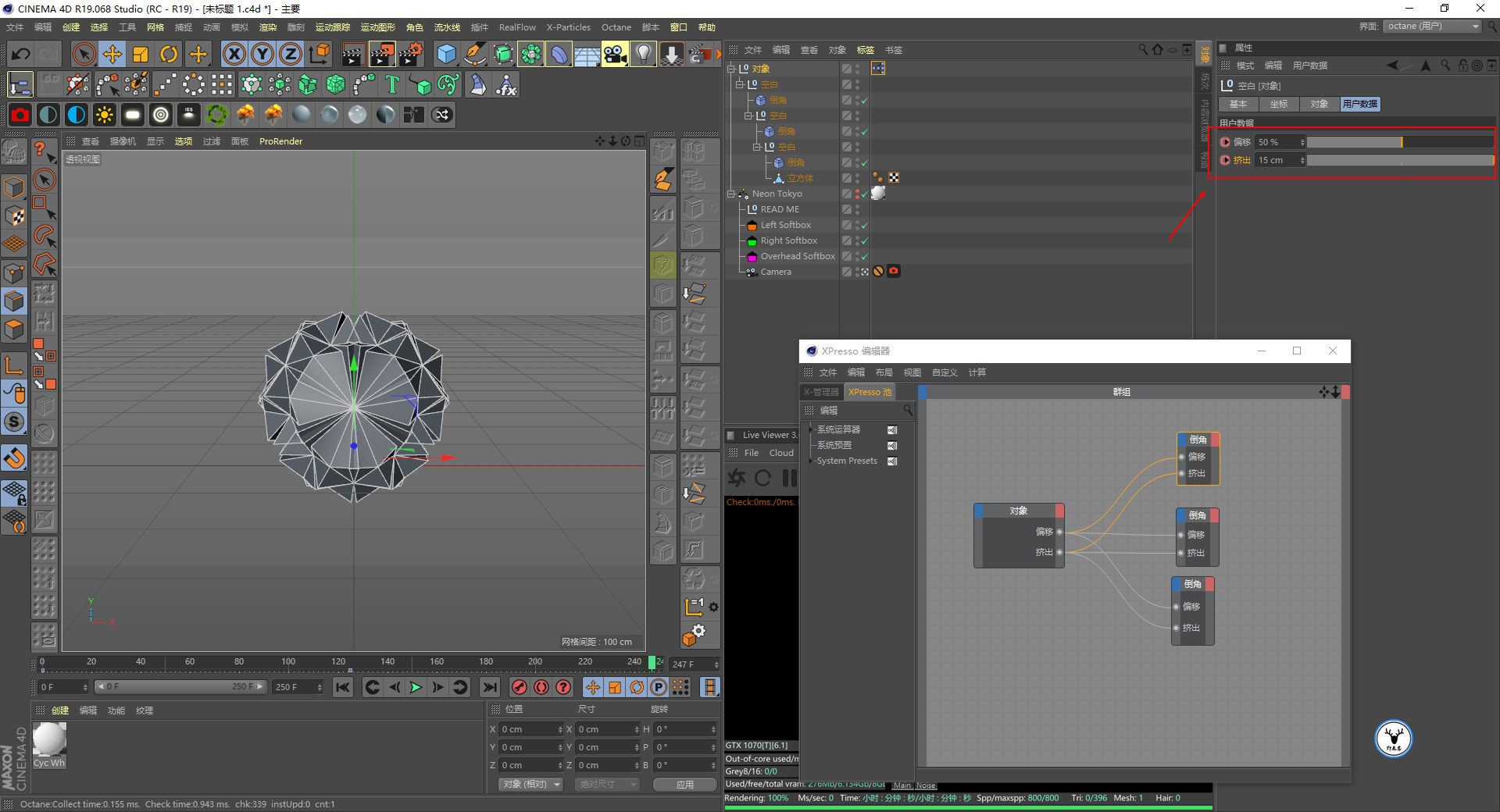Disable the Overhead Softbox green checkmark

(864, 257)
